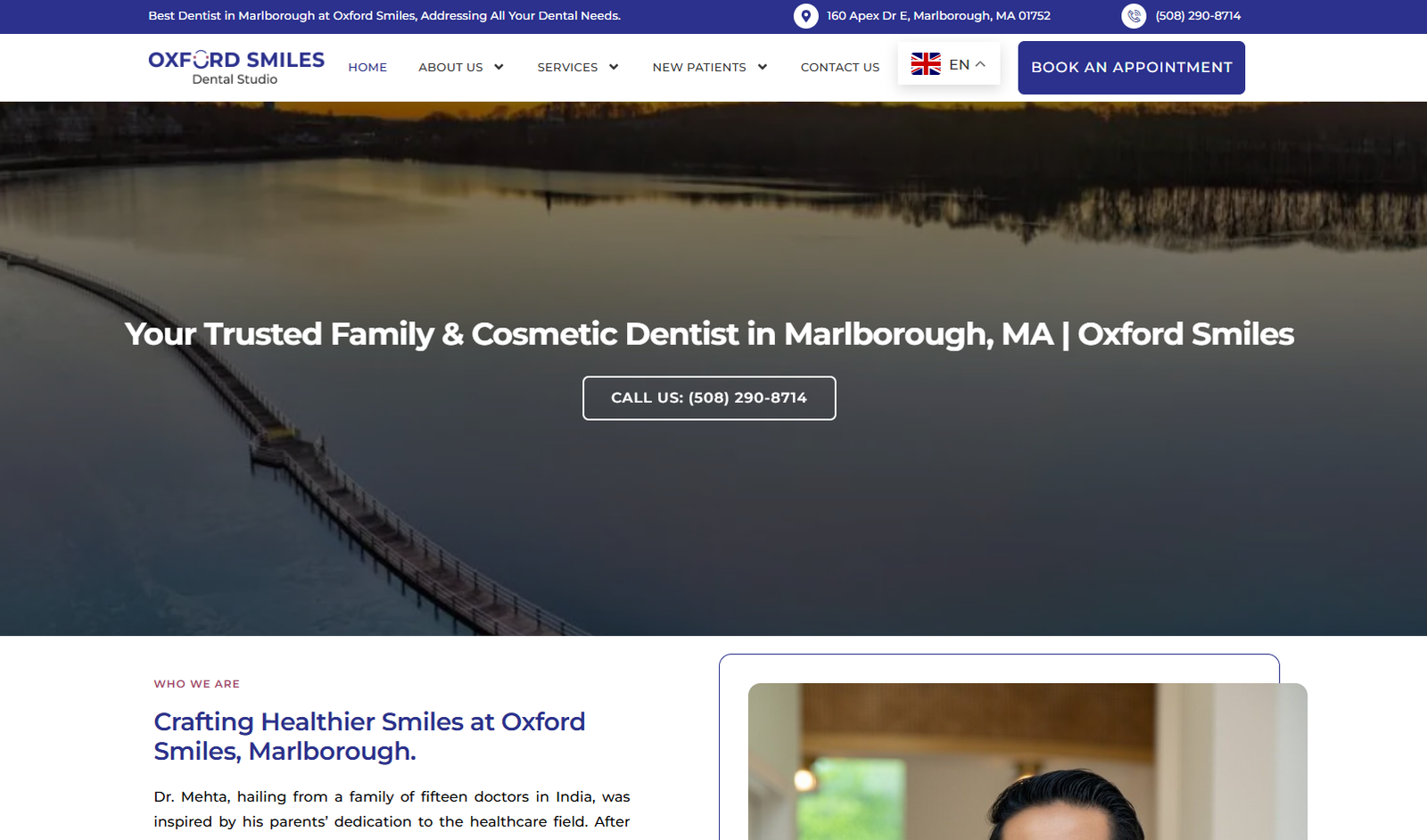Click the doctor portrait photo

pyautogui.click(x=1027, y=762)
